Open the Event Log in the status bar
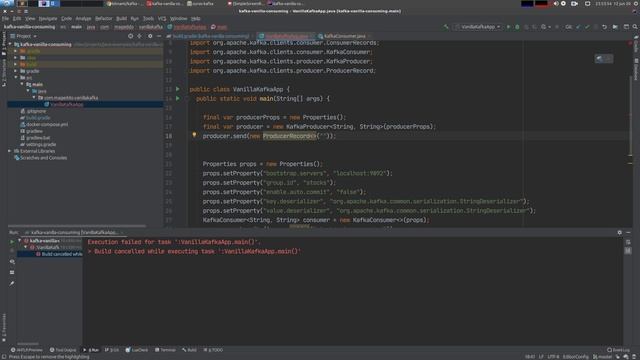640x360 pixels. (618, 350)
